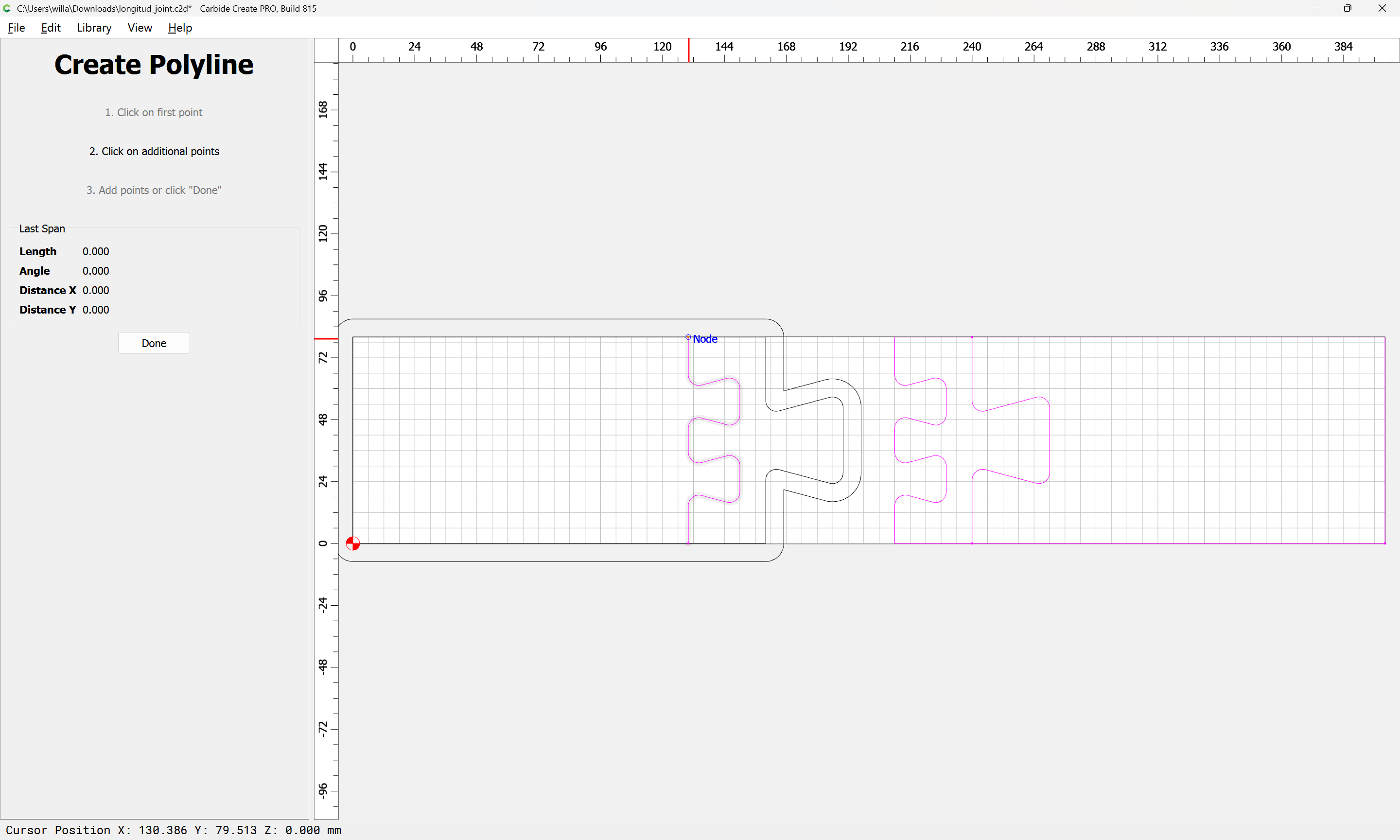Click the Last Span group label
Screen dimensions: 1400x840
[x=42, y=228]
